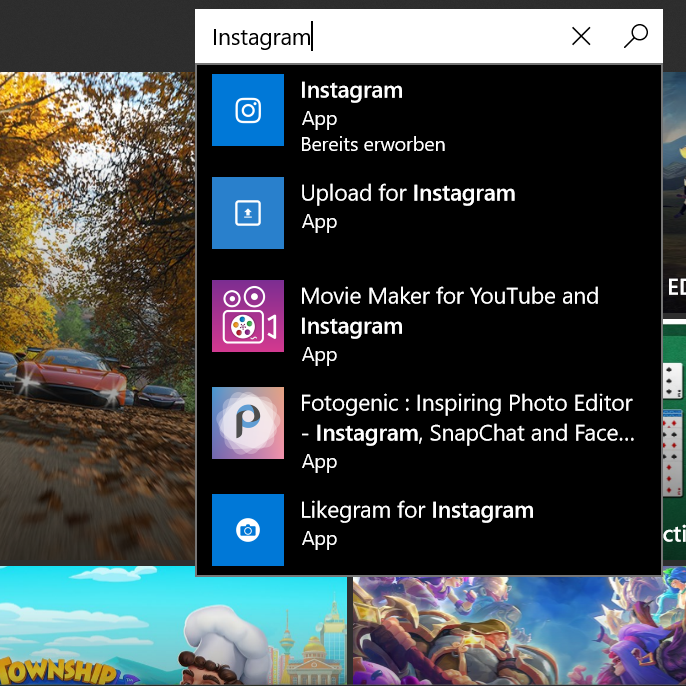
Task: Open the fantasy heroes game tile
Action: 519,631
